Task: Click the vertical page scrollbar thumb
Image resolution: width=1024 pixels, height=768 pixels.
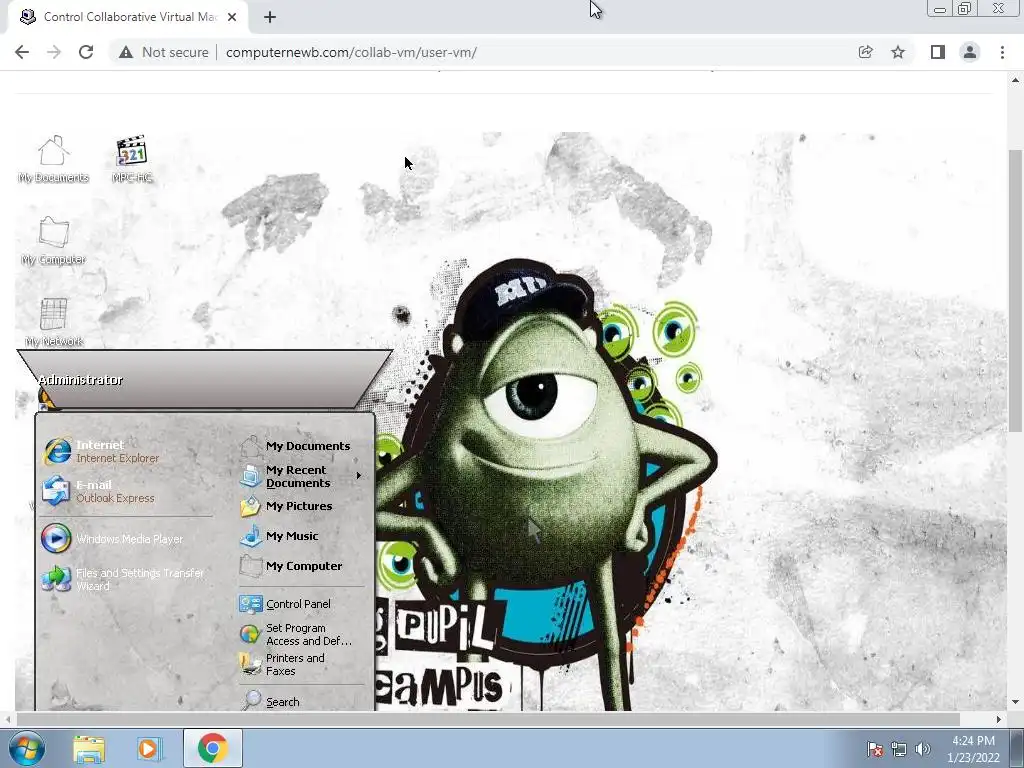Action: click(x=1015, y=290)
